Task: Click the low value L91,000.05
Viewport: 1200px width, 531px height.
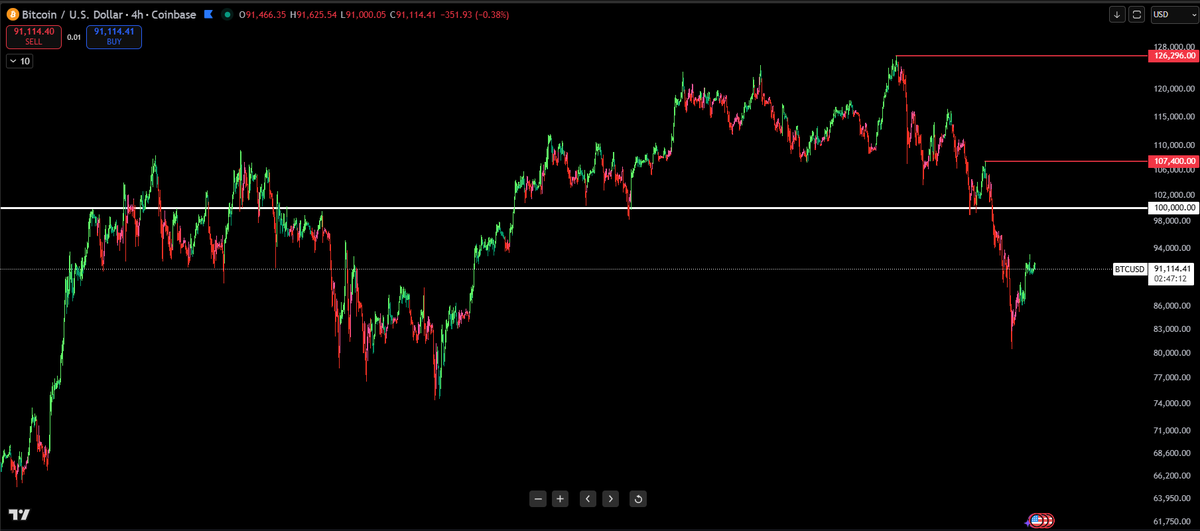Action: (361, 15)
